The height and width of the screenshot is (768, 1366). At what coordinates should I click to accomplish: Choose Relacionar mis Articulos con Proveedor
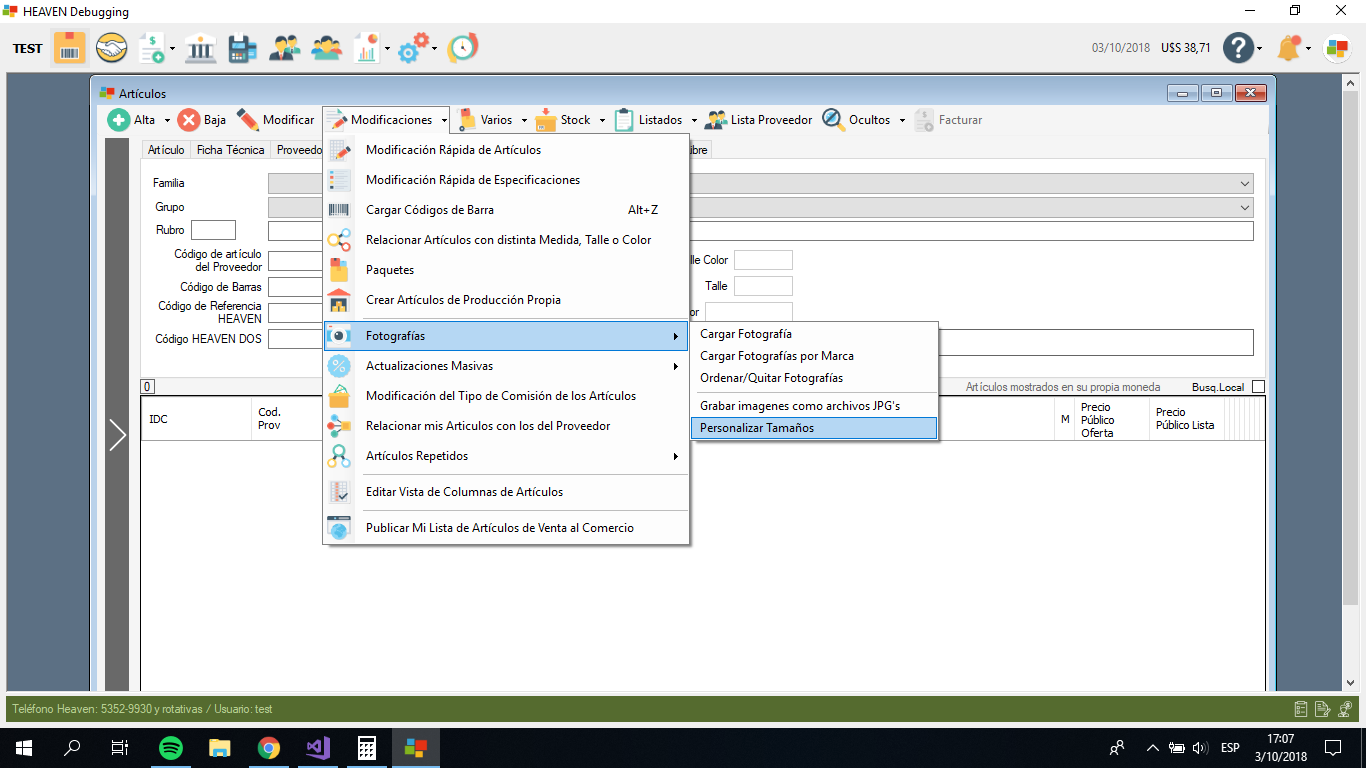[506, 426]
